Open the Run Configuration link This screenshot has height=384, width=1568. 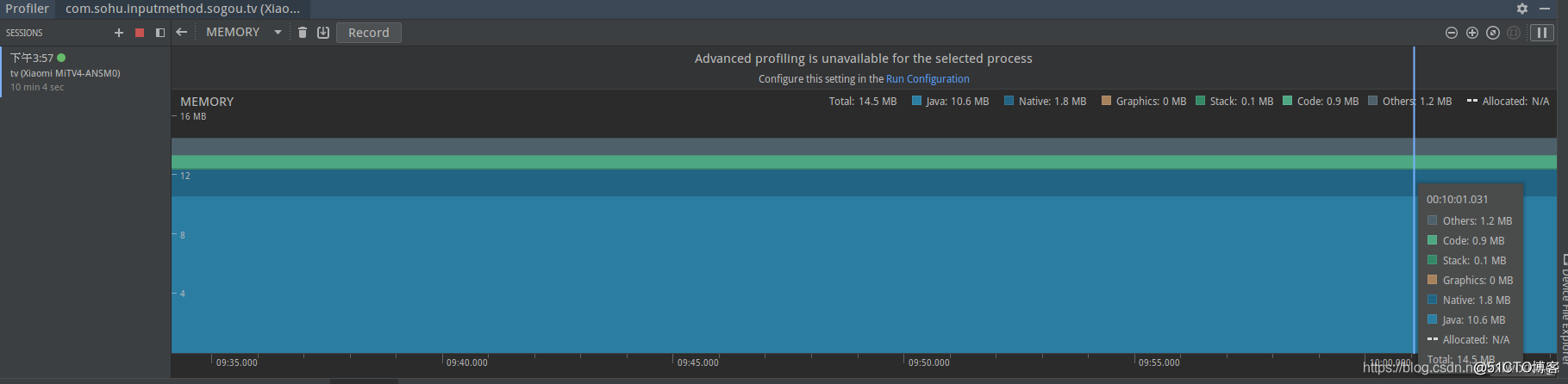coord(928,78)
